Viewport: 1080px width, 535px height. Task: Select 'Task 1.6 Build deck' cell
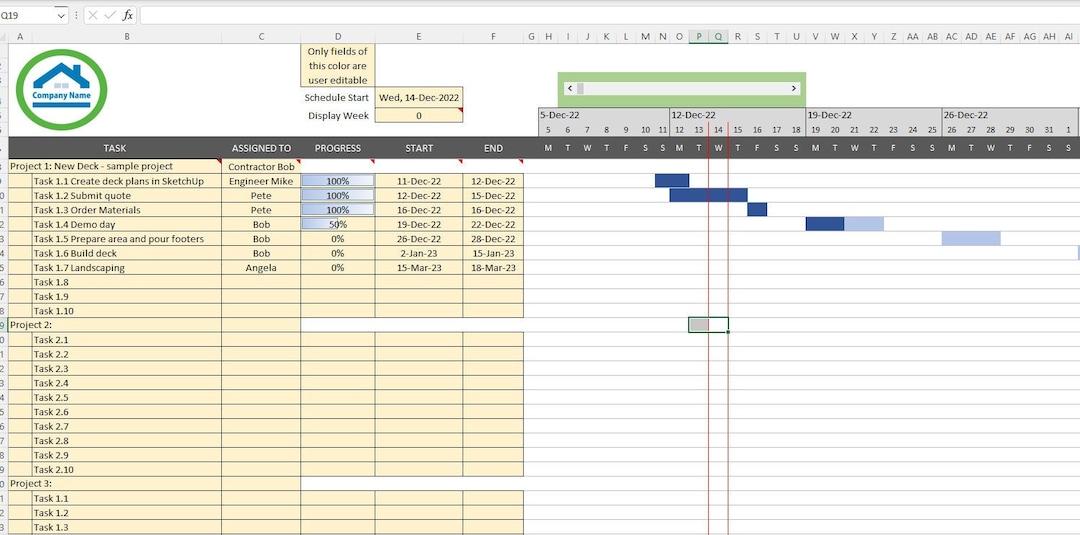127,253
